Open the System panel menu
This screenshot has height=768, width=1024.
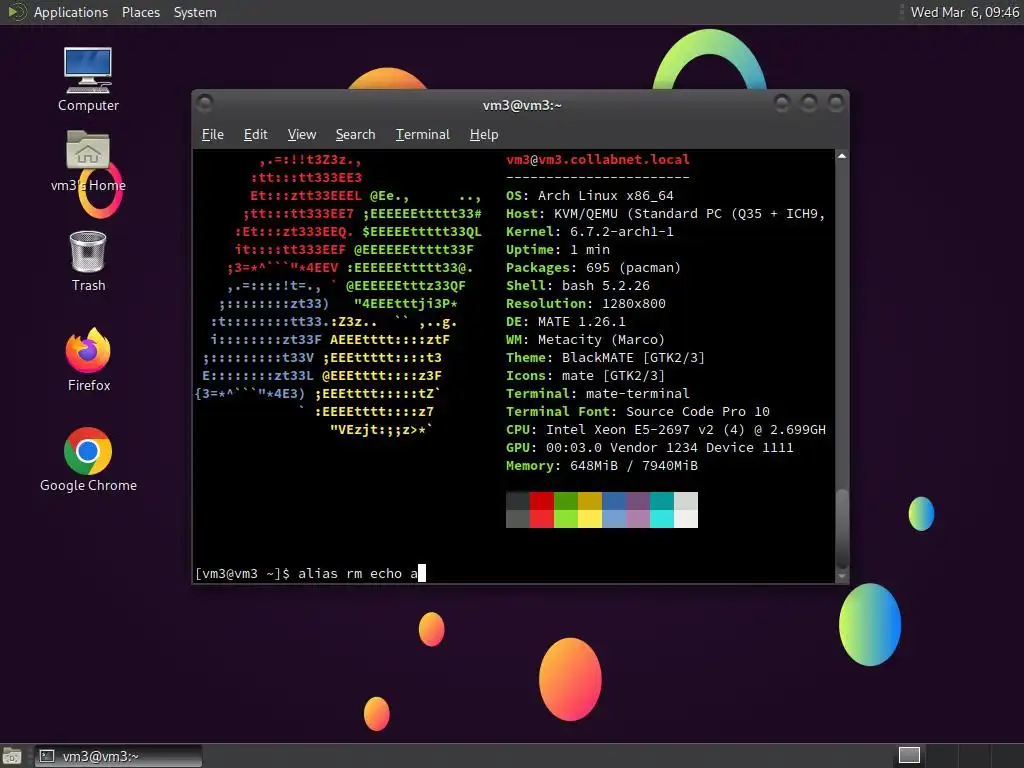[x=195, y=12]
